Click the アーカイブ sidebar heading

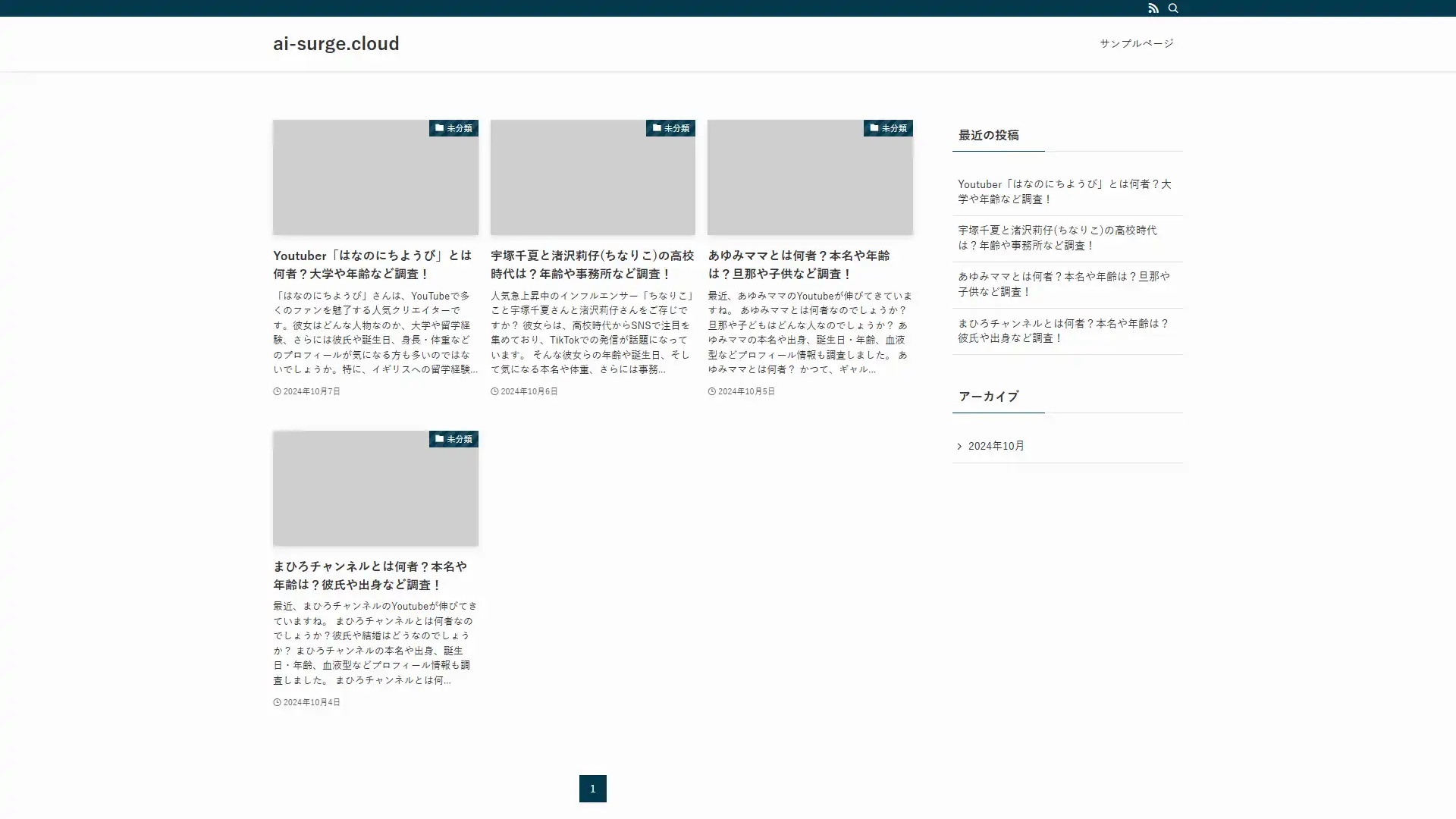click(988, 397)
